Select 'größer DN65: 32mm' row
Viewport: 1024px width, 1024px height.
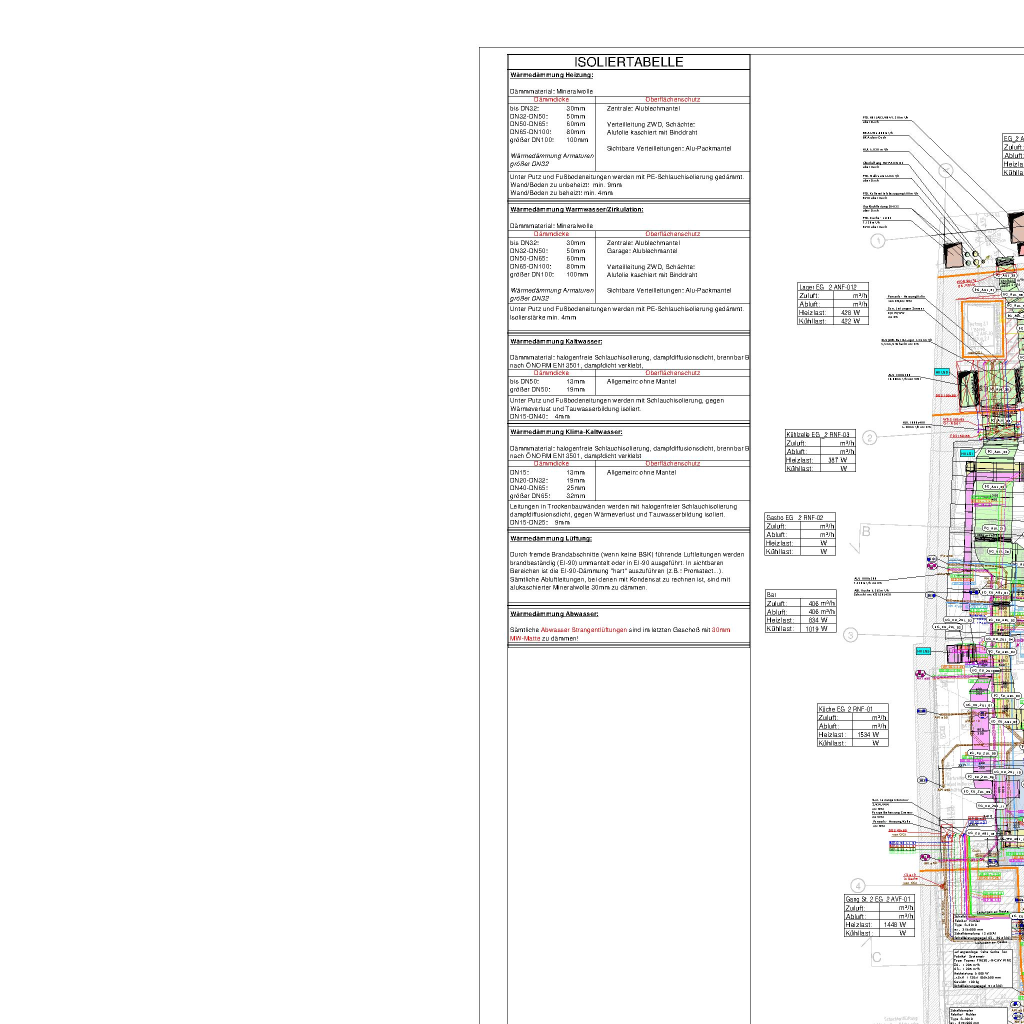point(547,496)
